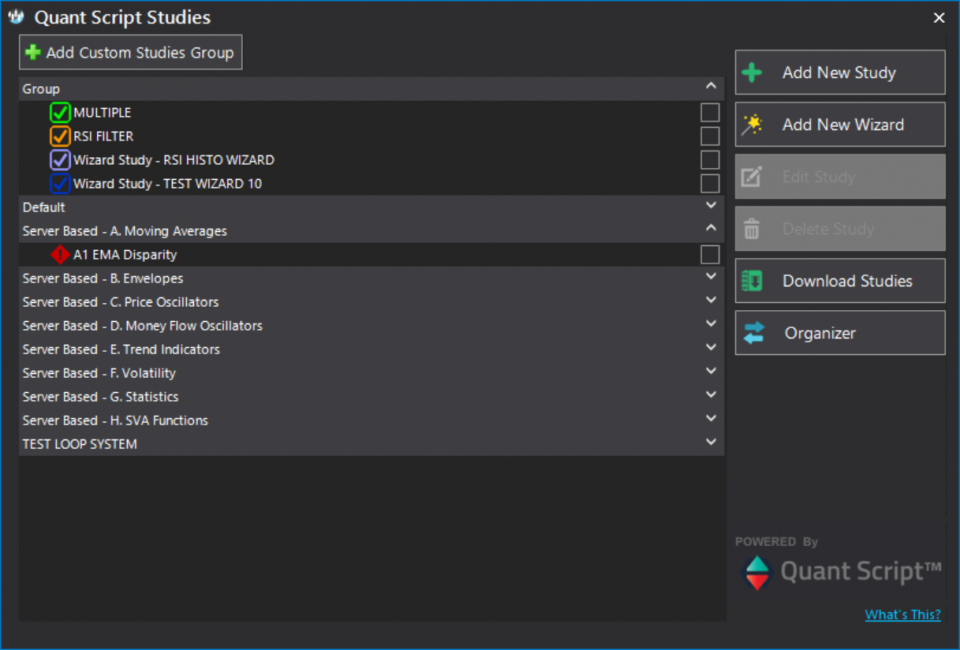
Task: Expand the E. Trend Indicators chevron
Action: [x=711, y=347]
